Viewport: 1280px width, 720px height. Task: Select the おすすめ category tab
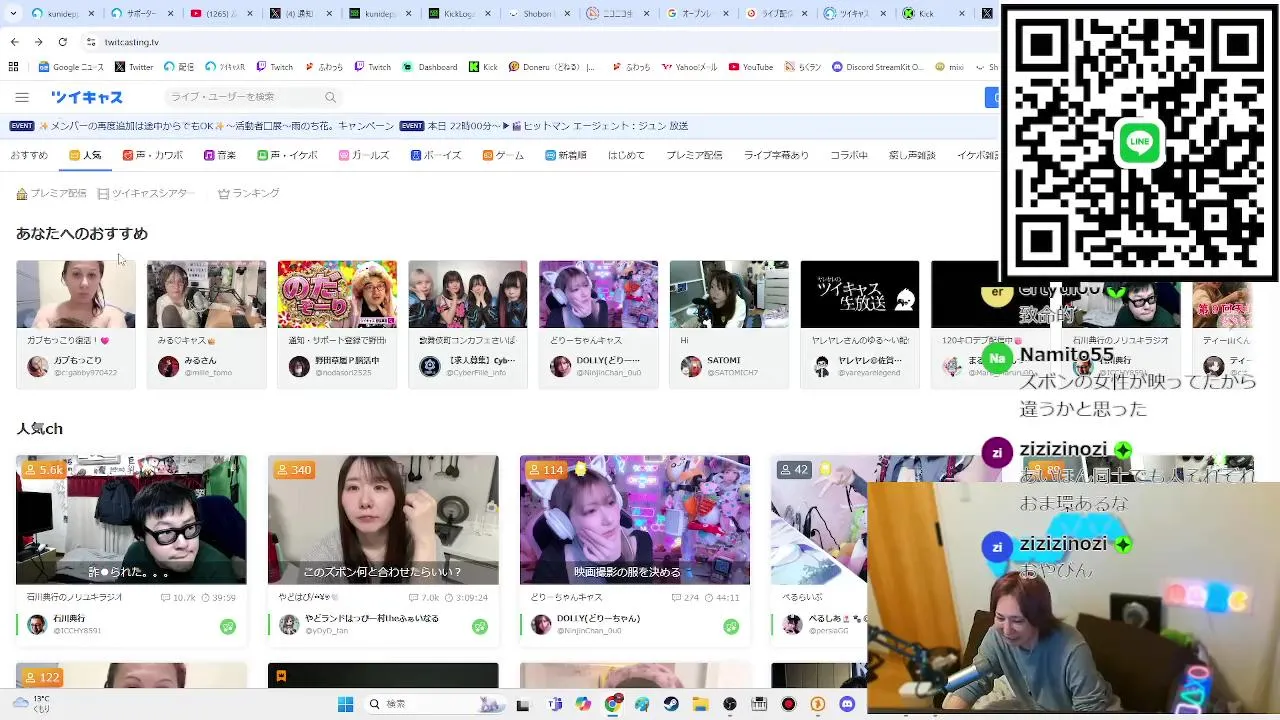pyautogui.click(x=29, y=155)
